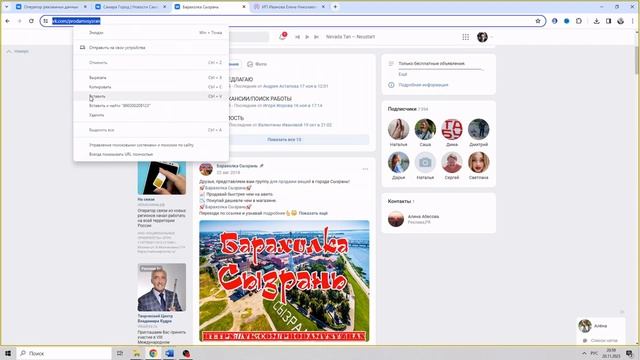Open Chrome Downloads icon
Viewport: 640px width, 360px height.
coord(596,21)
